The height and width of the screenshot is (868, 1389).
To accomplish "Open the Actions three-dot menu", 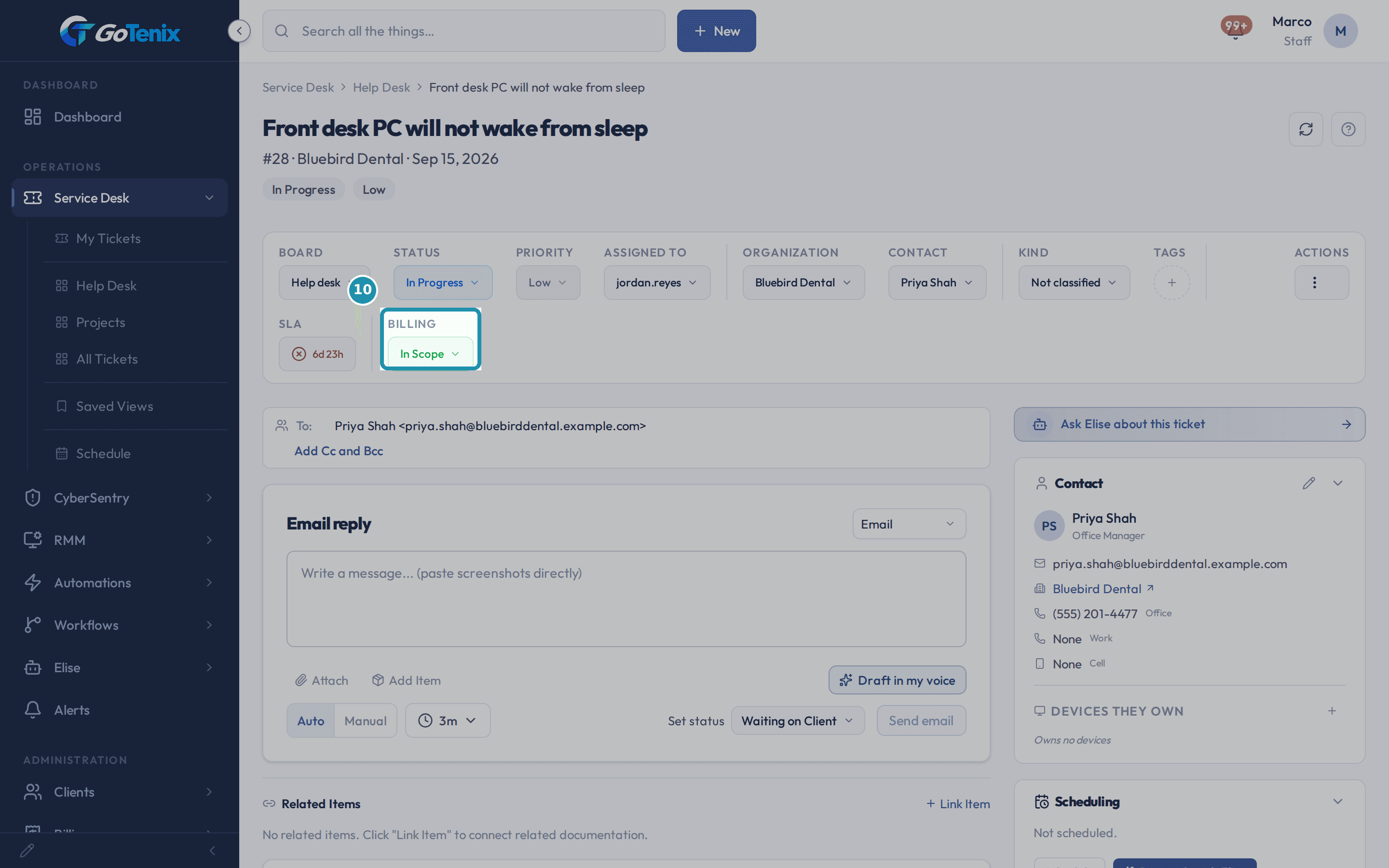I will click(1321, 283).
